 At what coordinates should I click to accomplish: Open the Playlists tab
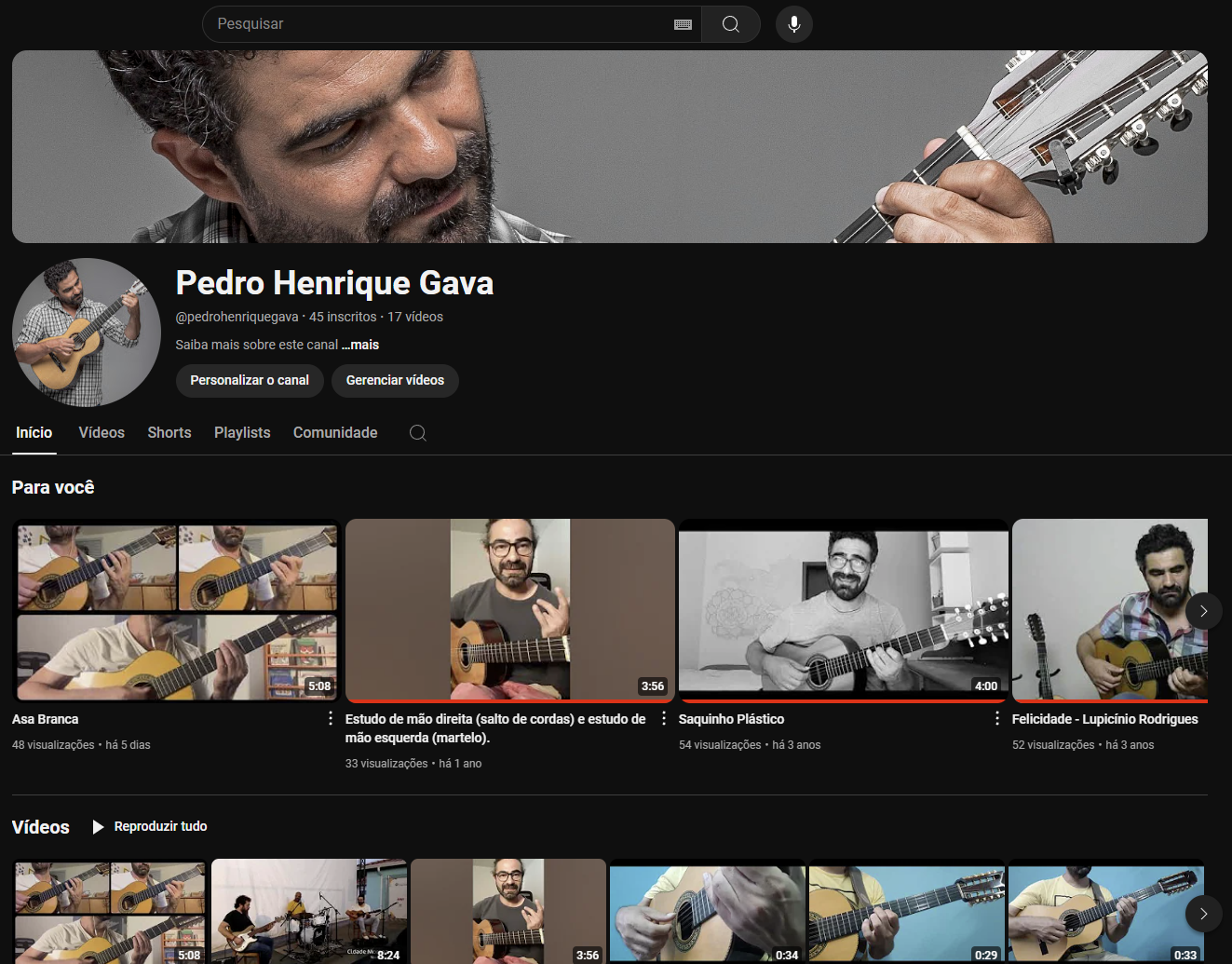[241, 432]
